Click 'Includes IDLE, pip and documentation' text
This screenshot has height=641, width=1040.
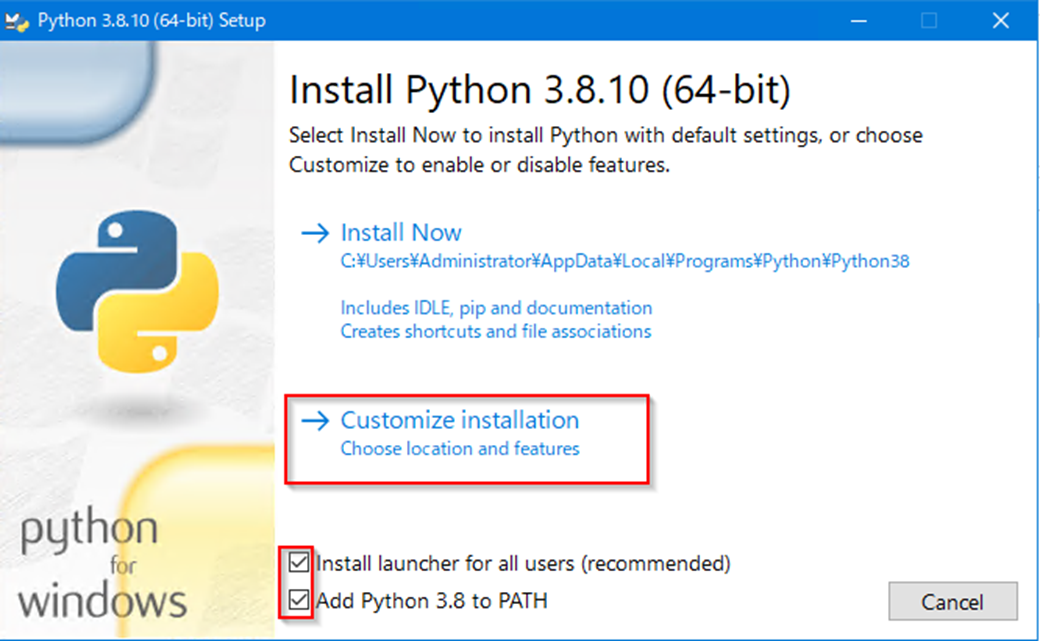496,308
